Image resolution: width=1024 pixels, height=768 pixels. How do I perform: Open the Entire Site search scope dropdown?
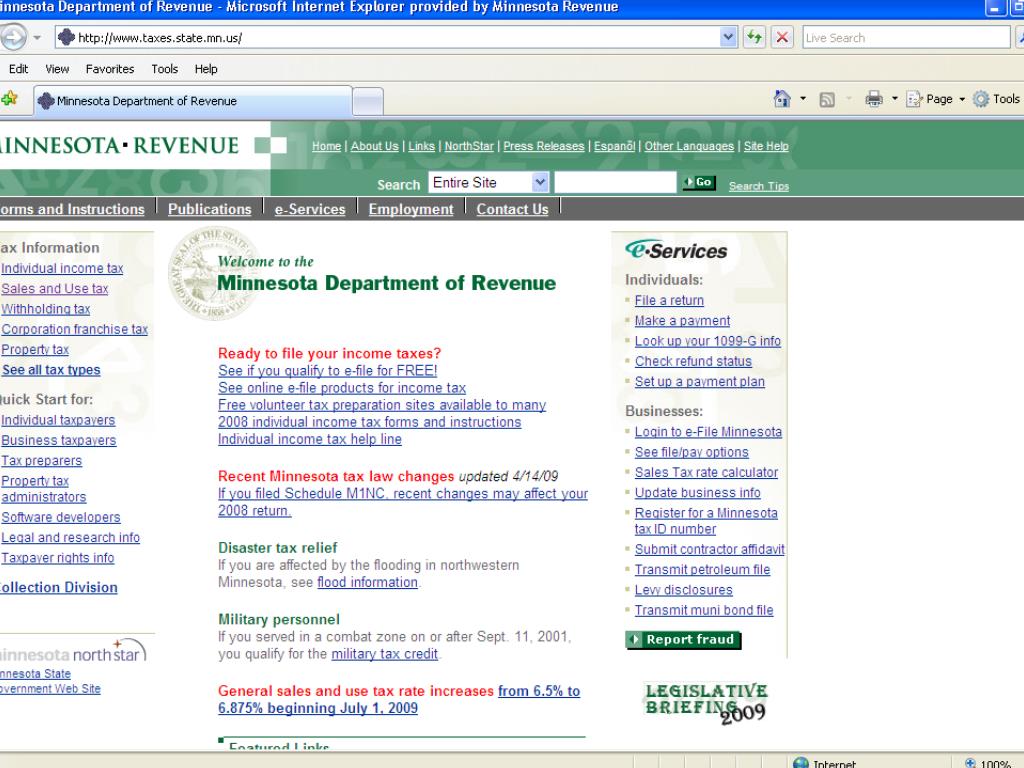pyautogui.click(x=539, y=182)
